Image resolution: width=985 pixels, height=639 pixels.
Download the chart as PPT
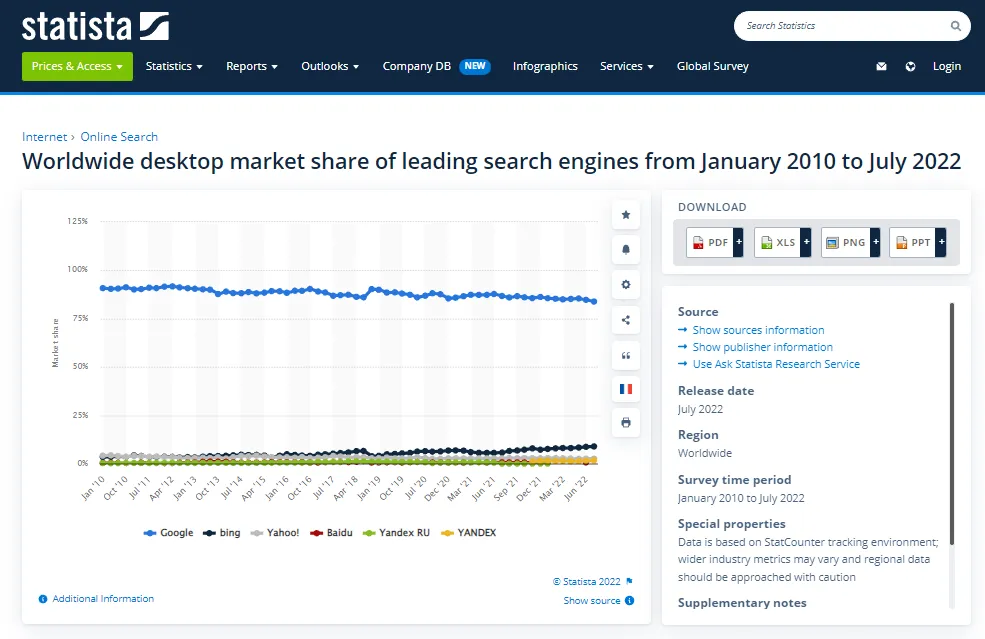[x=918, y=243]
